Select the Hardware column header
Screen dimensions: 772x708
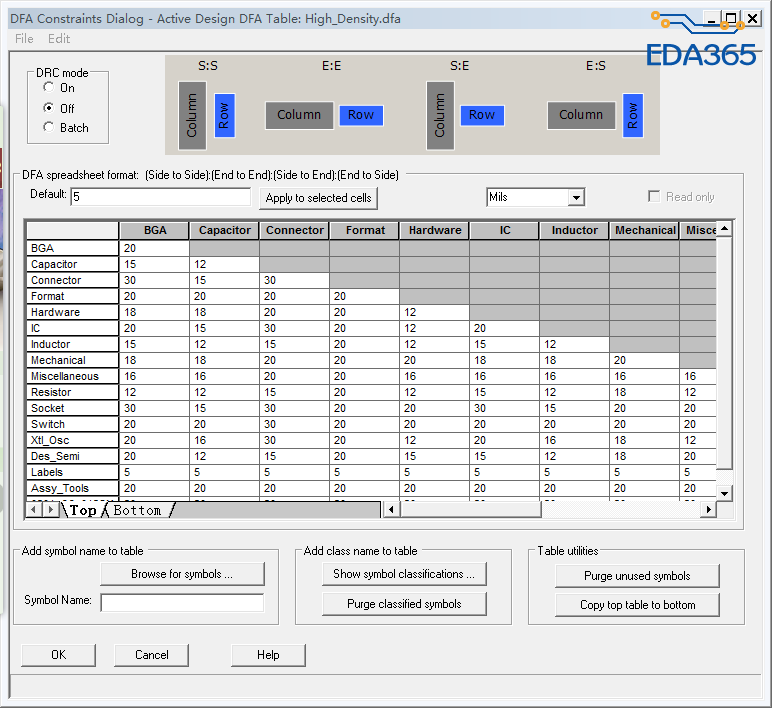[x=435, y=230]
